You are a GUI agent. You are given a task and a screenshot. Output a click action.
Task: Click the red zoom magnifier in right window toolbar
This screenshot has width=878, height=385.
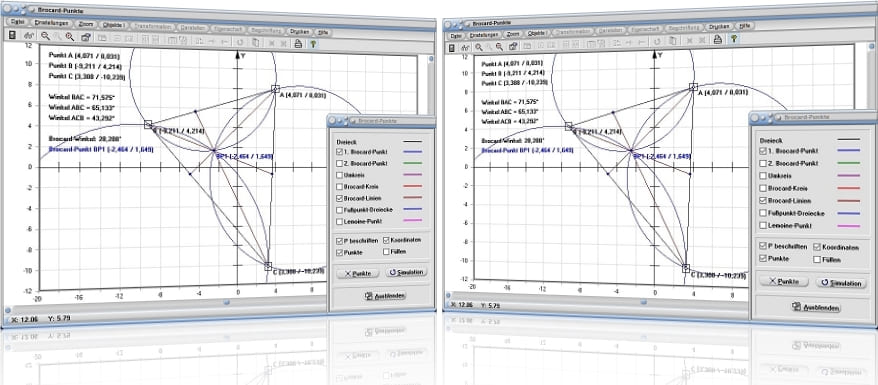pos(499,47)
